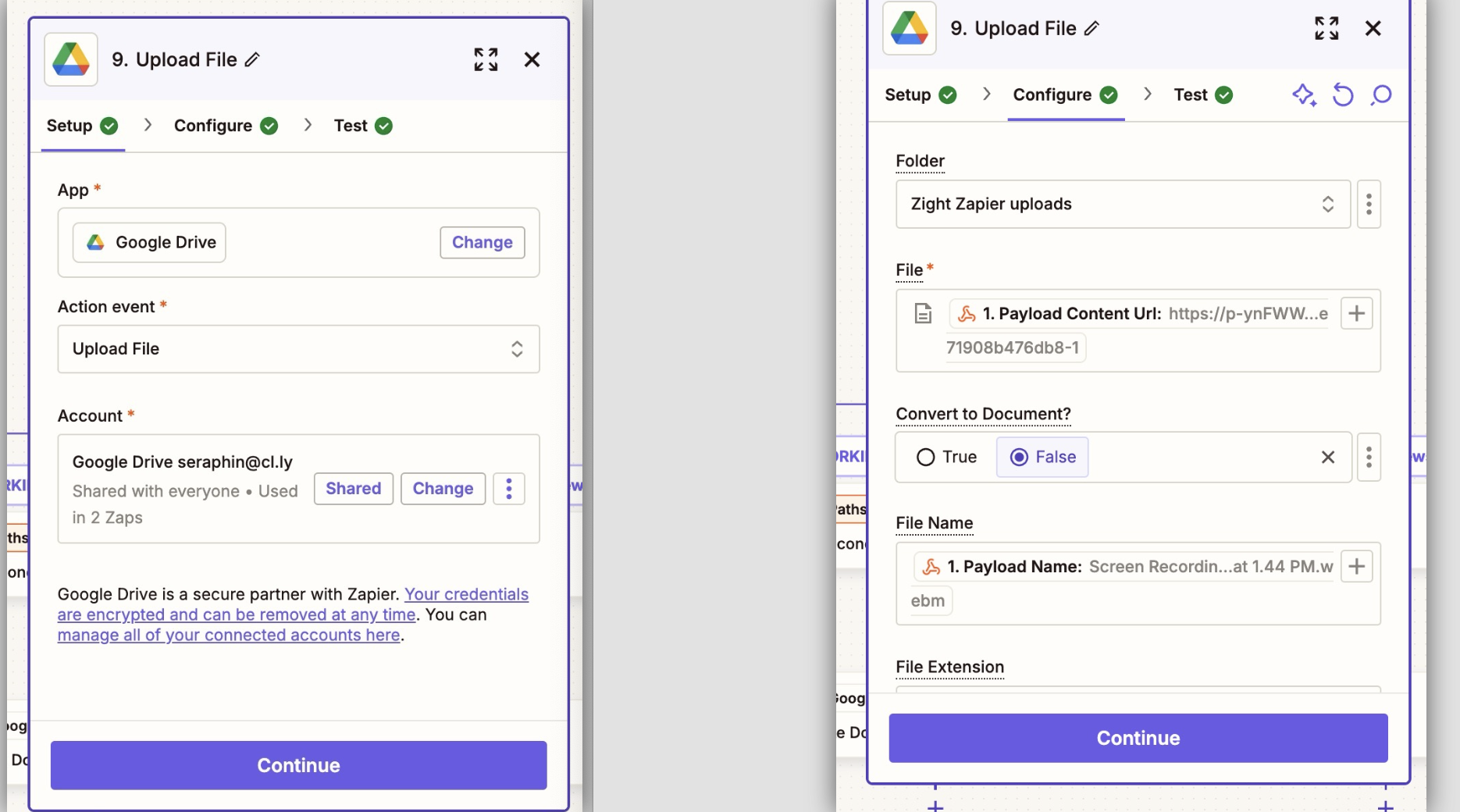
Task: Expand the right Upload File panel to fullscreen
Action: pyautogui.click(x=1326, y=28)
